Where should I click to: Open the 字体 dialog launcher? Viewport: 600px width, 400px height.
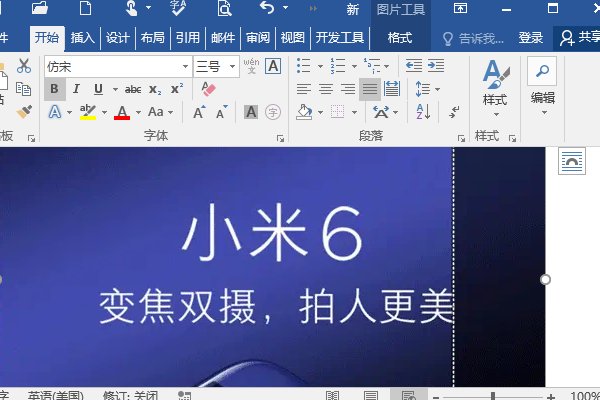280,138
